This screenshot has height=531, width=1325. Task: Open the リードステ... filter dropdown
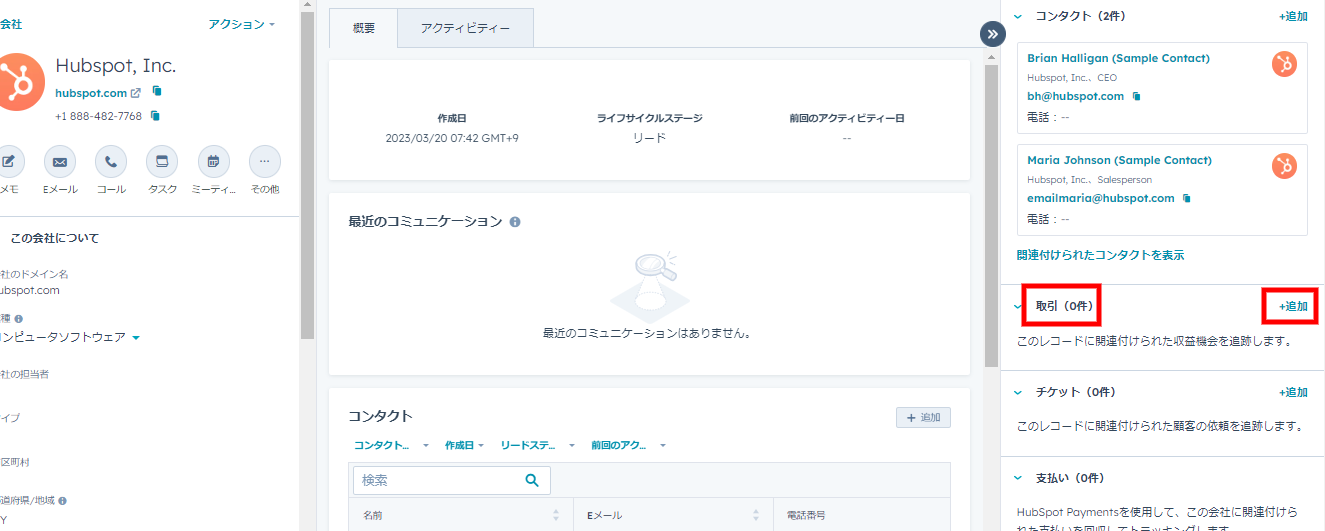pyautogui.click(x=538, y=445)
